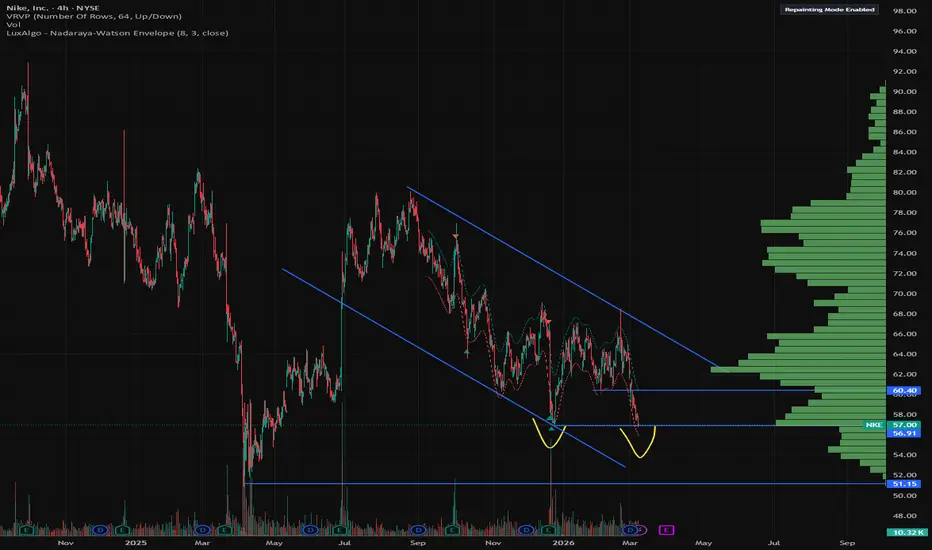932x550 pixels.
Task: Click the blue 51.15 price label
Action: tap(904, 484)
